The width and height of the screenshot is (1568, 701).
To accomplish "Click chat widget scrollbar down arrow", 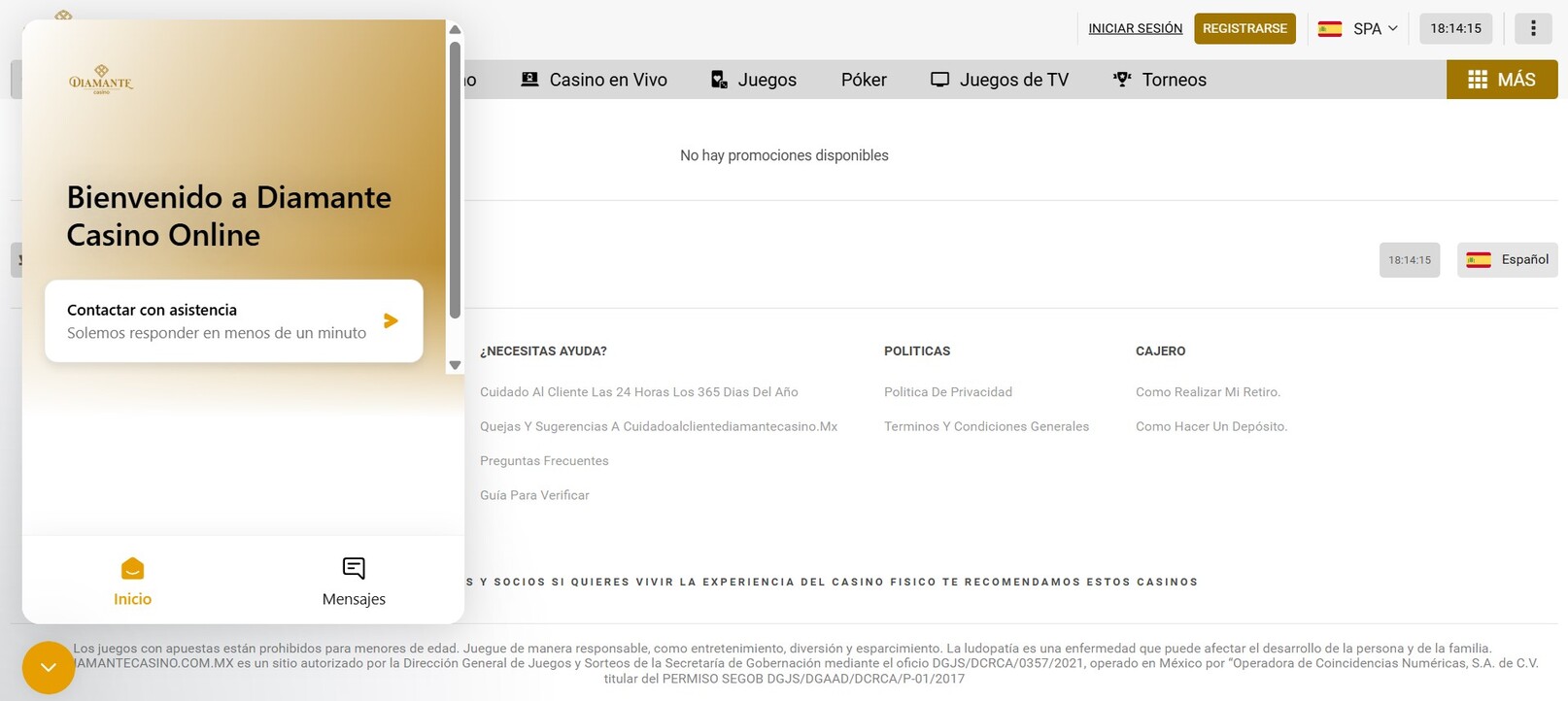I will coord(455,365).
